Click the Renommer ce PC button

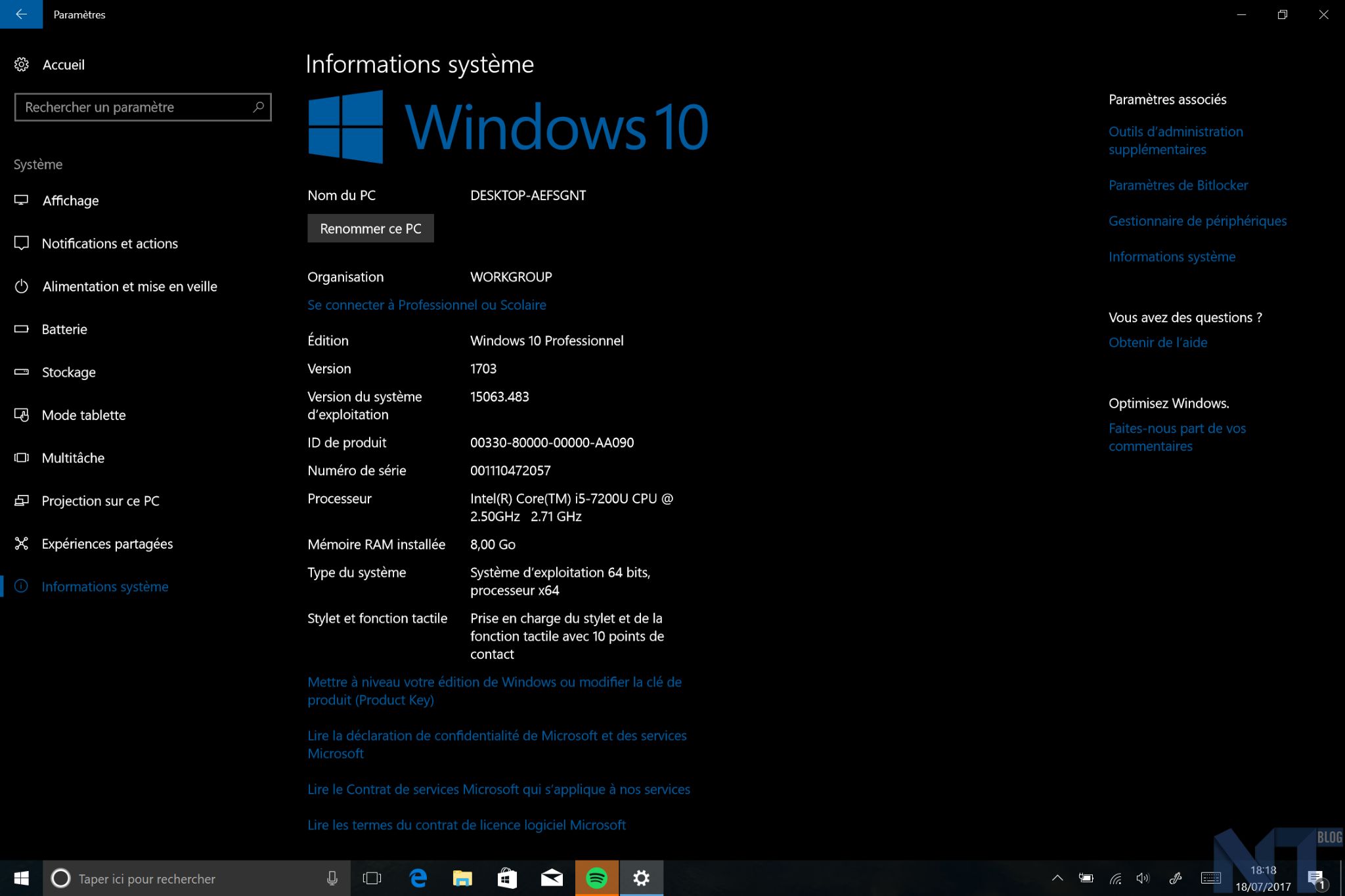point(370,228)
